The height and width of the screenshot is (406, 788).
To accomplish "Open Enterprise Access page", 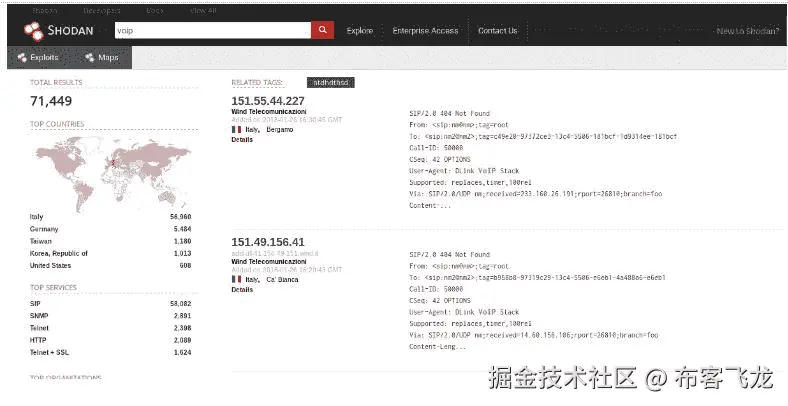I will pyautogui.click(x=425, y=31).
